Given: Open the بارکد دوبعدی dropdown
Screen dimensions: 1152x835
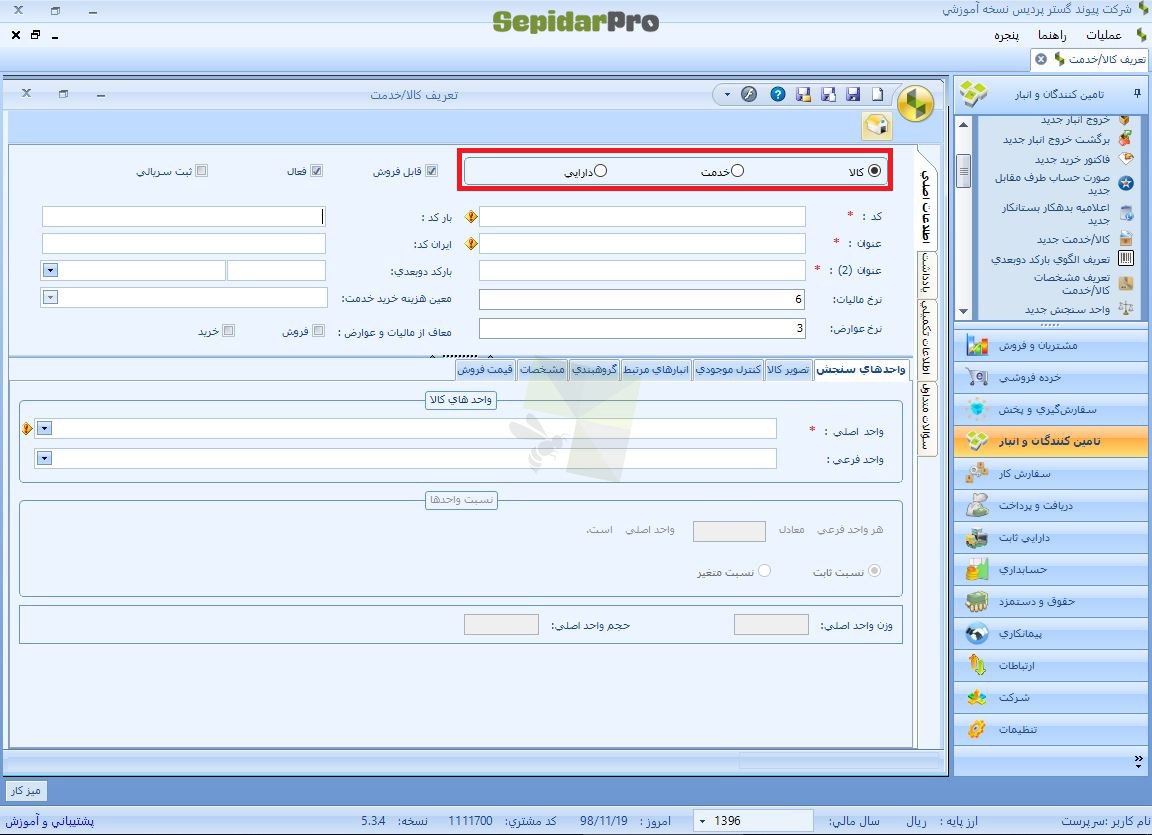Looking at the screenshot, I should [x=50, y=270].
